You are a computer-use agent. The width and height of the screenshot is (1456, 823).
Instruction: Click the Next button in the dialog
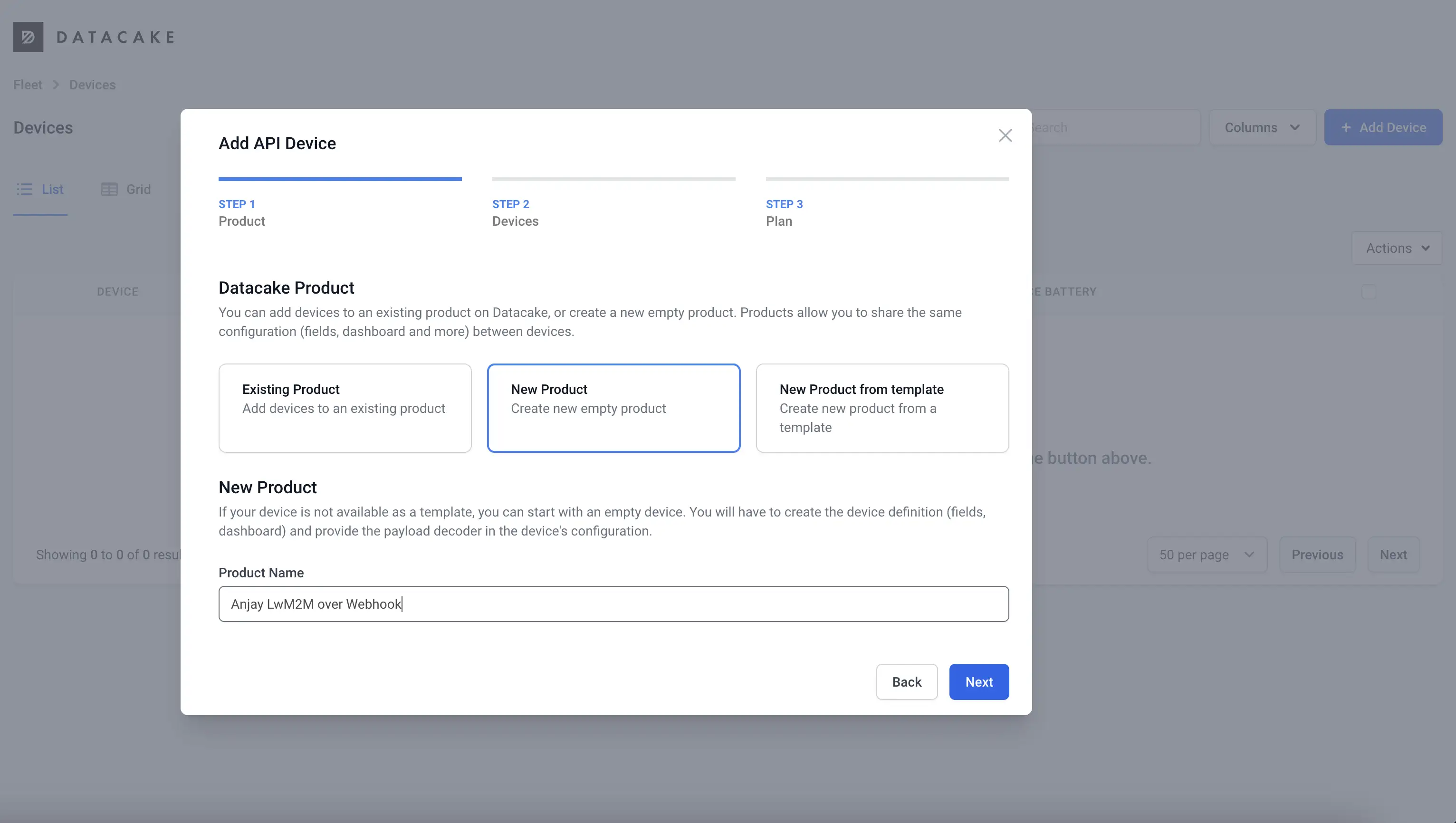coord(979,682)
